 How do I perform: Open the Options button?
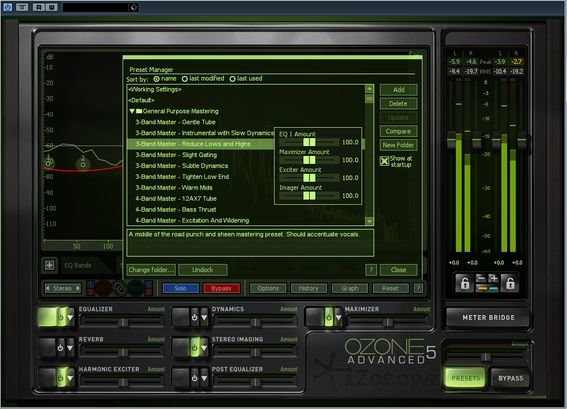click(x=268, y=288)
